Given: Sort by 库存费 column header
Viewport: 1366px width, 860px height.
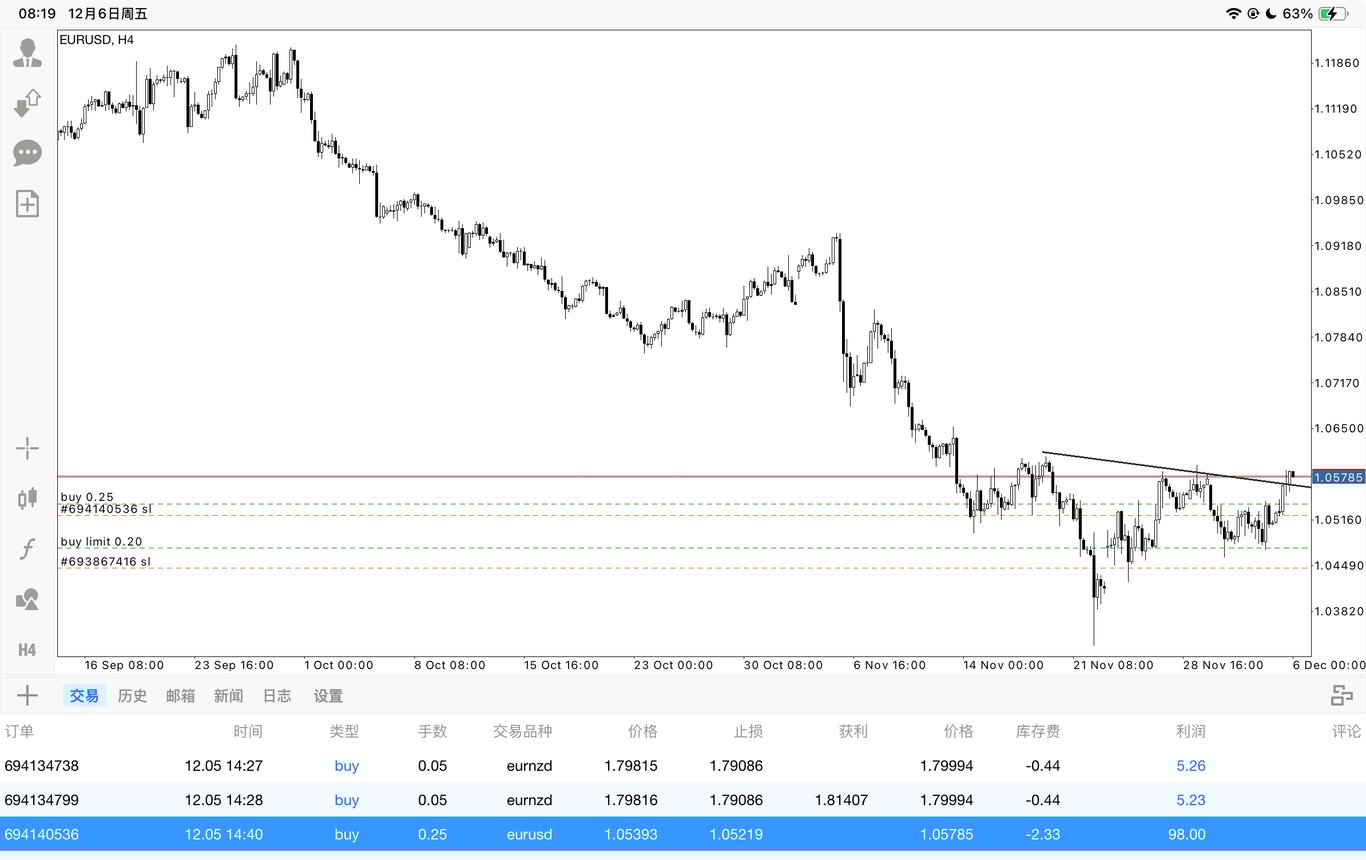Looking at the screenshot, I should coord(1037,731).
